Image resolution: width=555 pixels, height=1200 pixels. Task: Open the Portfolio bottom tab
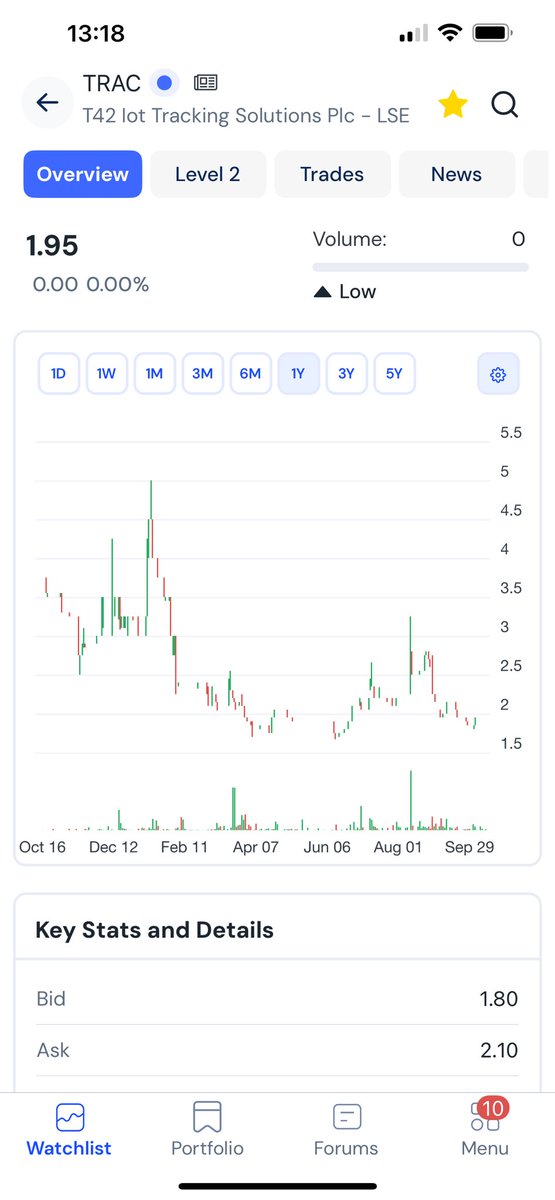207,1130
